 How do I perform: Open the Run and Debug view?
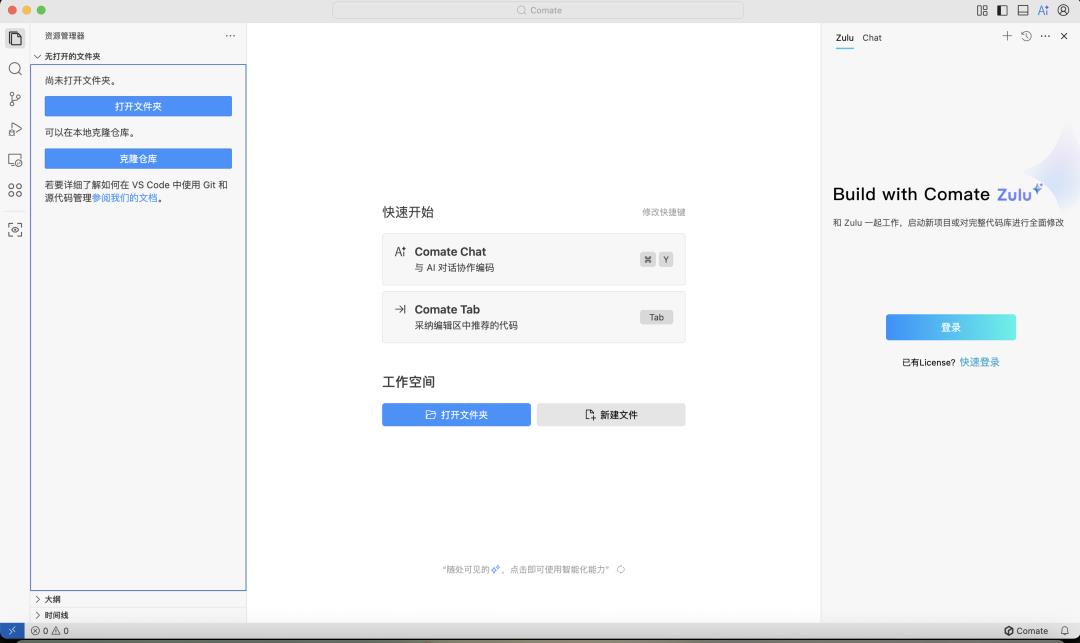point(15,129)
